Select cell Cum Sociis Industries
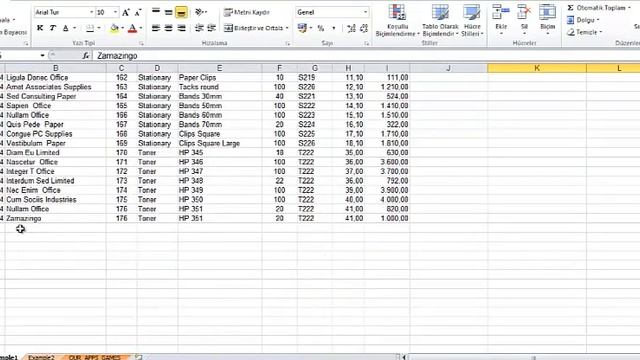The height and width of the screenshot is (360, 640). 56,200
